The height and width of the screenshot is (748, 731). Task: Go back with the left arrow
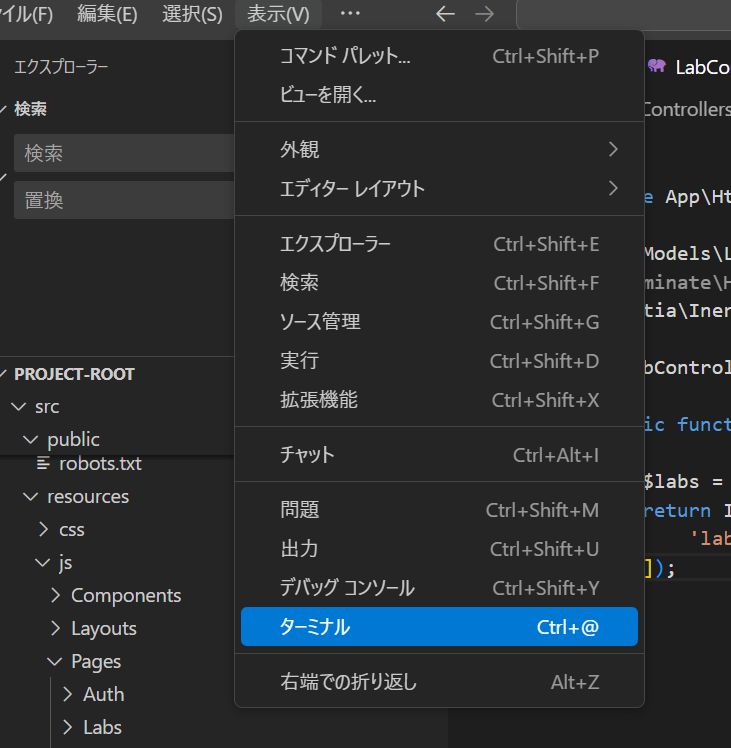(445, 14)
